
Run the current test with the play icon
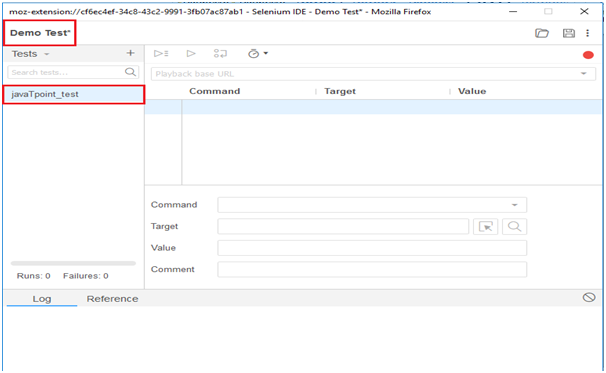[191, 53]
